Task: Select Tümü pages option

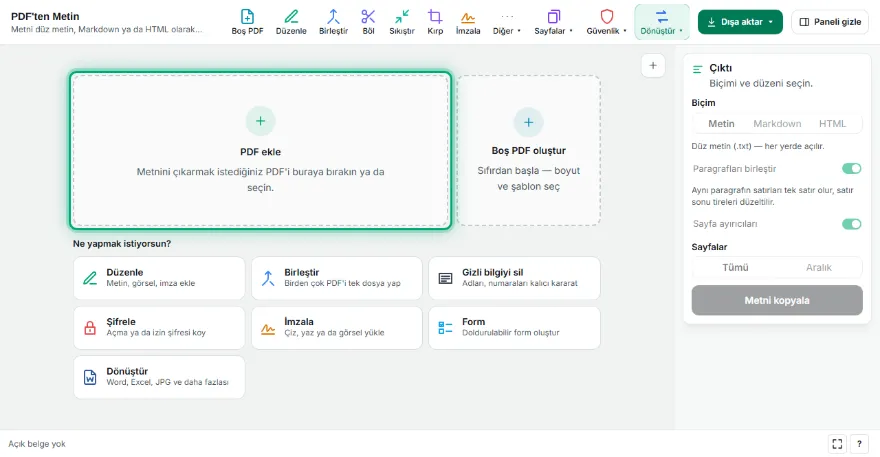Action: pos(735,267)
